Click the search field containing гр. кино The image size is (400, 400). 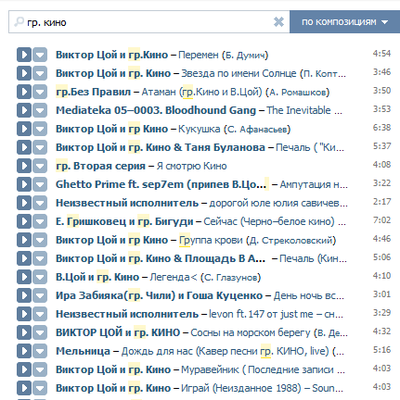[x=149, y=22]
